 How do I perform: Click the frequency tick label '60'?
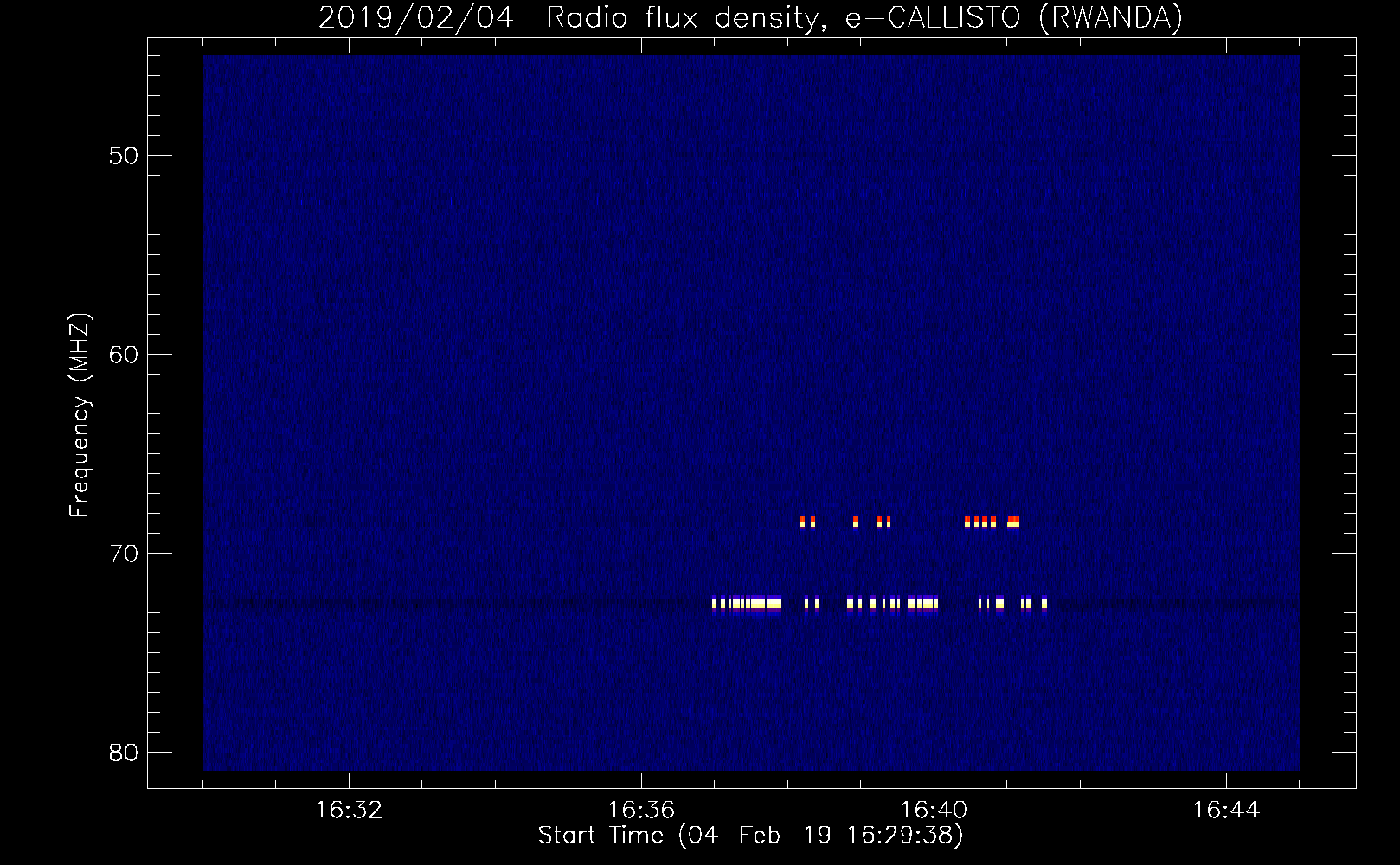(124, 355)
